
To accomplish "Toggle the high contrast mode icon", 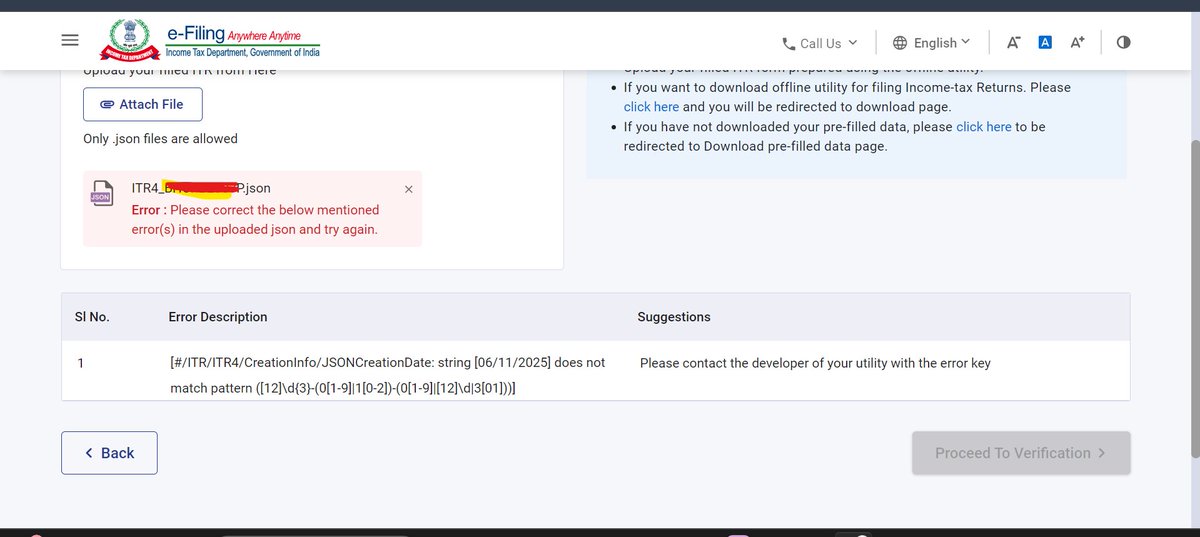I will (x=1123, y=43).
